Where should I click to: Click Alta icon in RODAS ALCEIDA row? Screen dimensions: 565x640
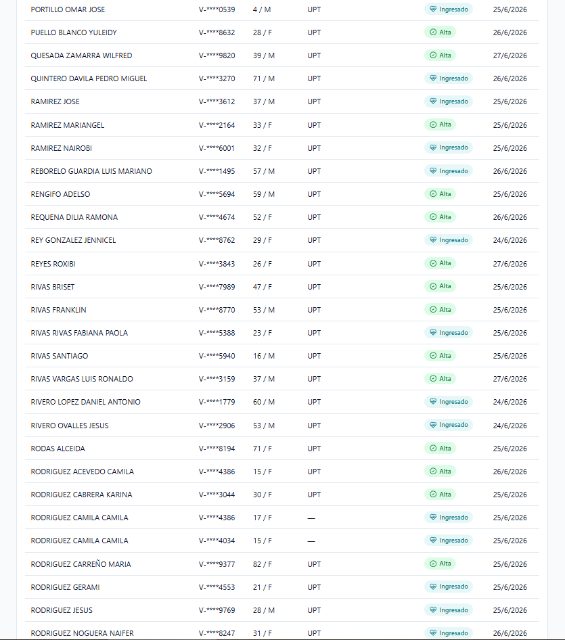pos(433,448)
